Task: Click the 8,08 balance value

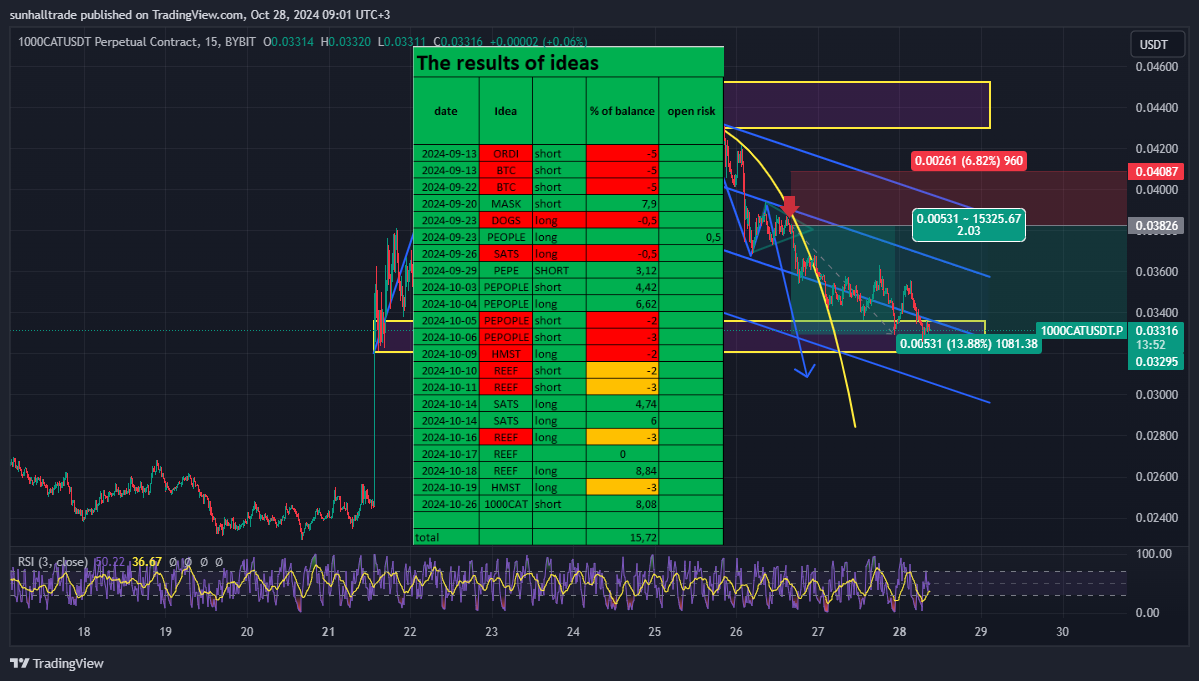Action: tap(646, 504)
